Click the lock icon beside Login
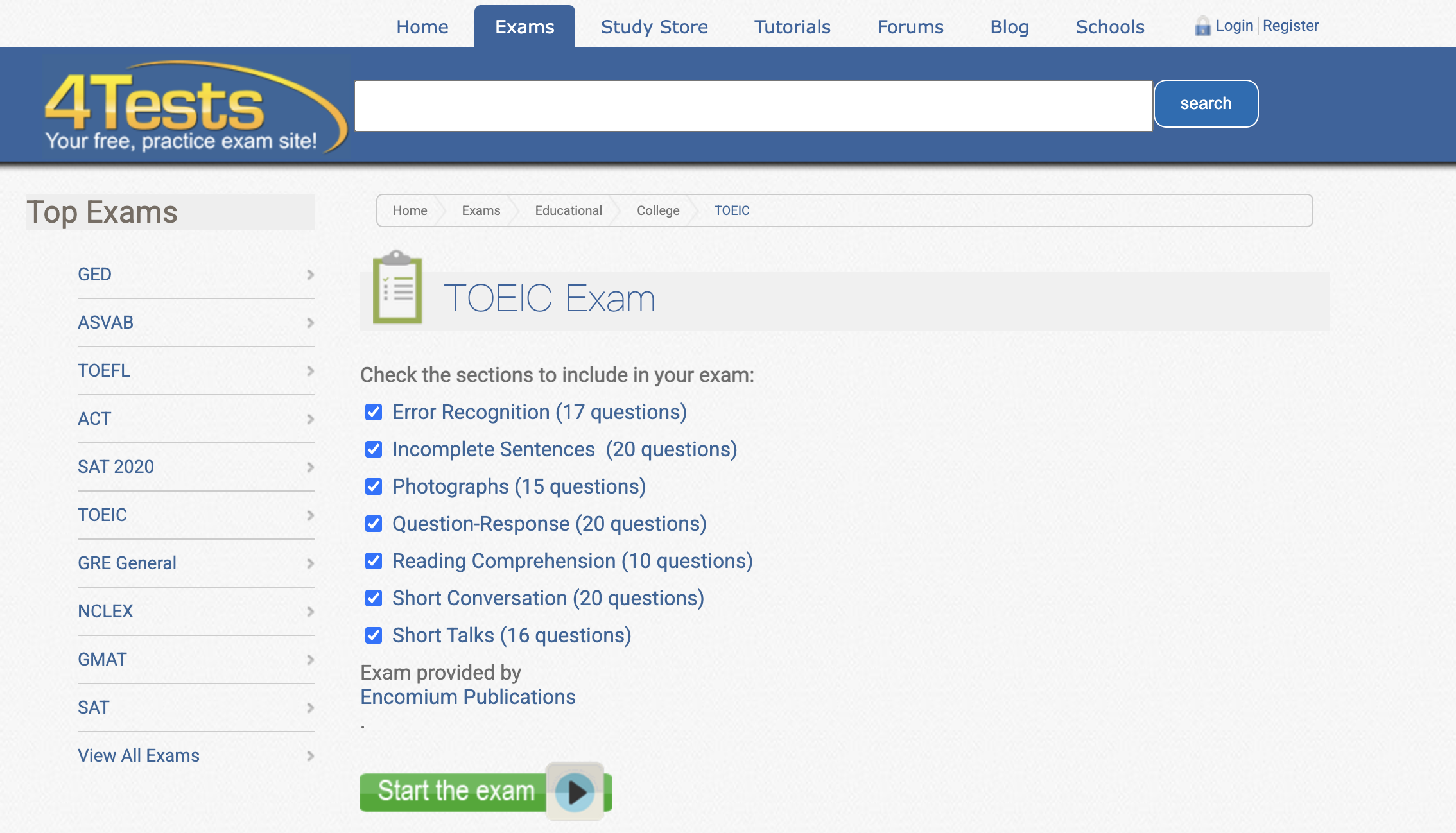This screenshot has height=833, width=1456. click(1202, 26)
